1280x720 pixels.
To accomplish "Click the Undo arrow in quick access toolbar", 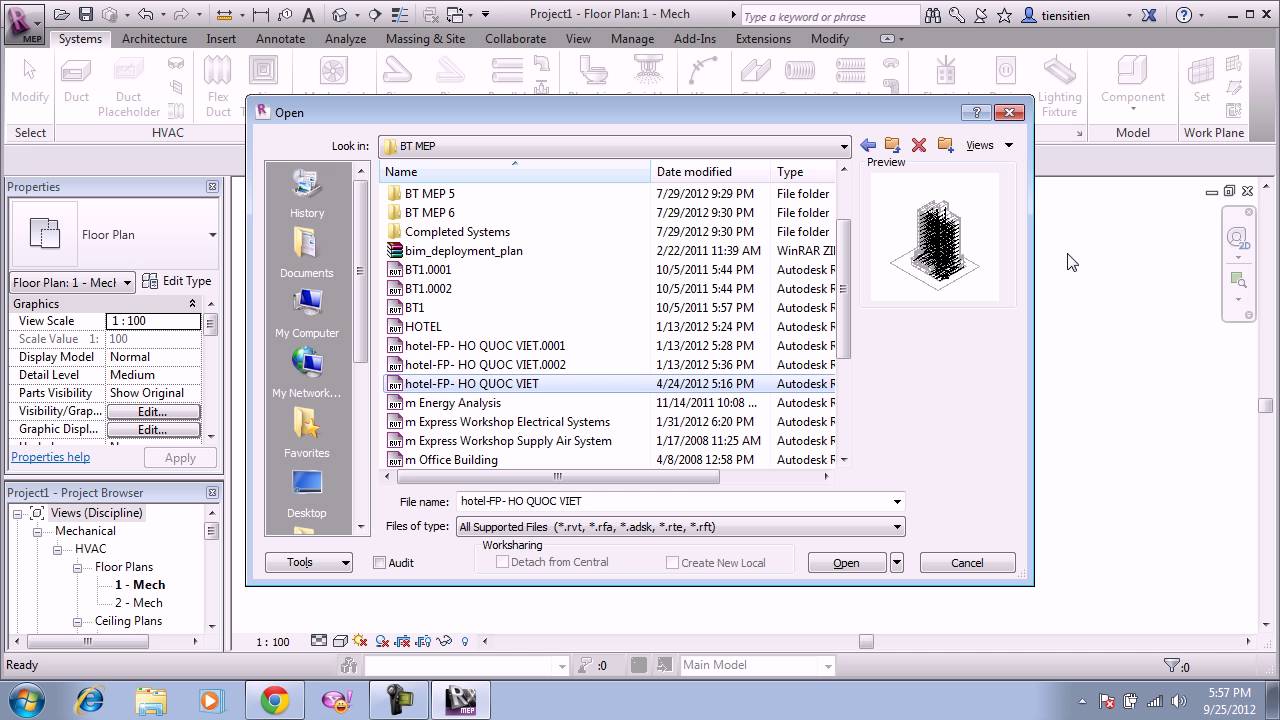I will (x=146, y=15).
